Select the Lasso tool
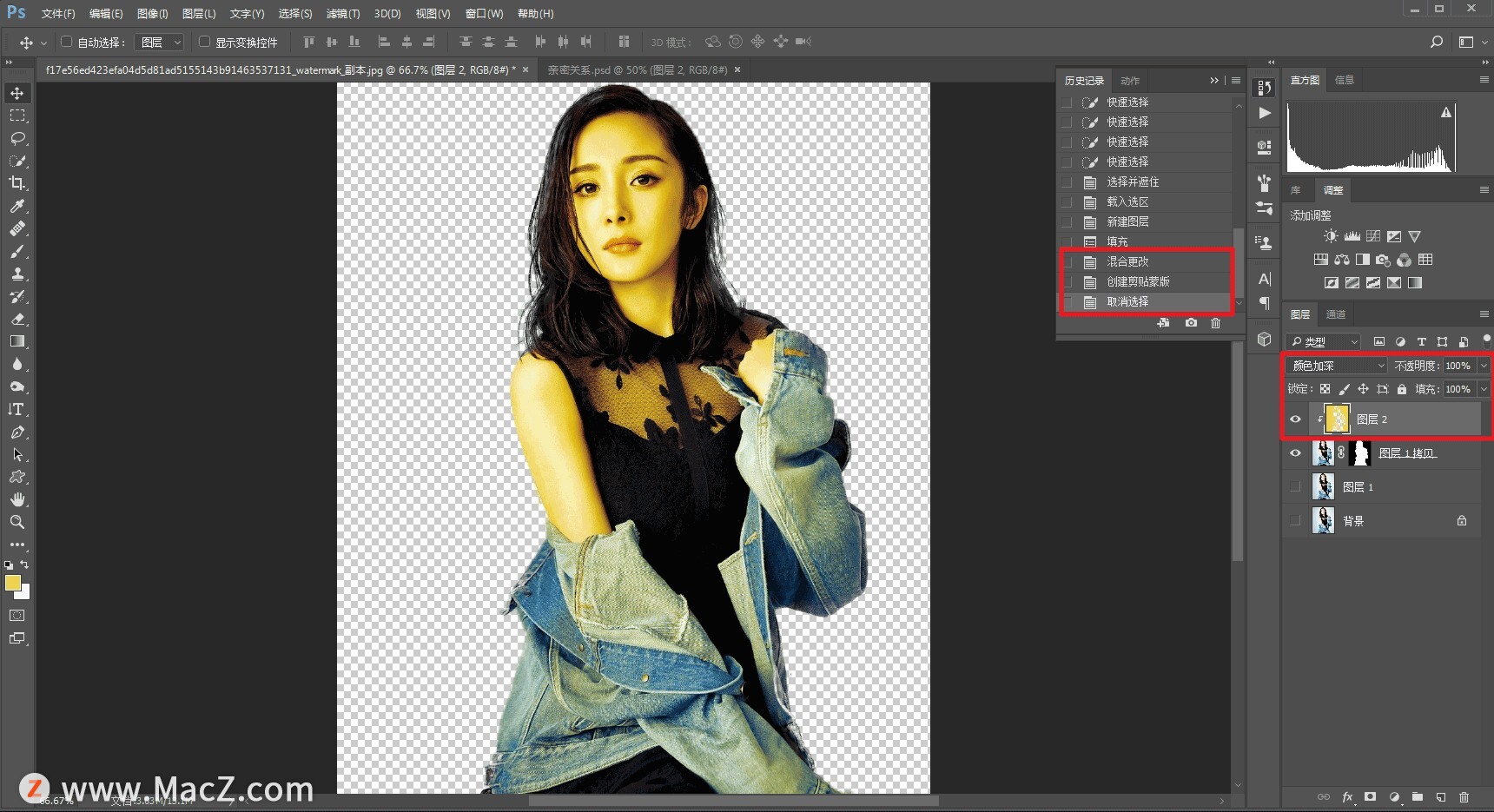Screen dimensions: 1494x812 coord(17,138)
